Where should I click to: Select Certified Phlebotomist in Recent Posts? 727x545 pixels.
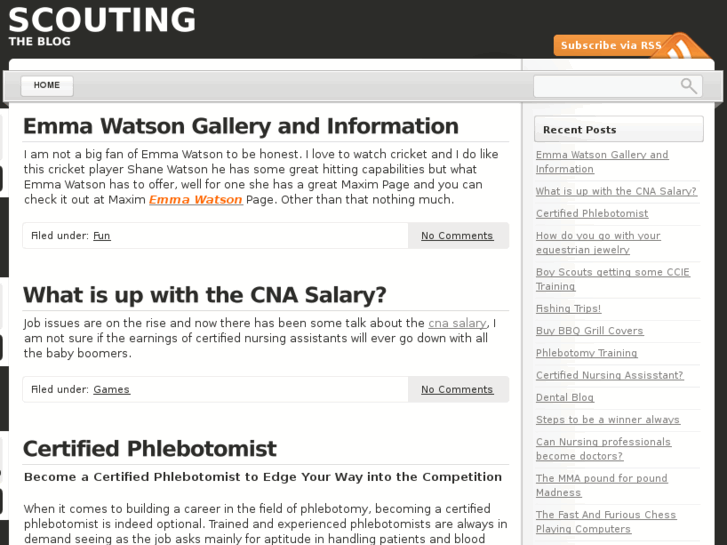click(591, 214)
